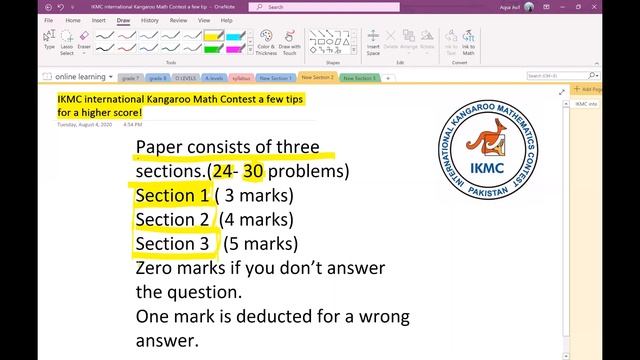Pick the thick black pen in bottom row

[104, 48]
